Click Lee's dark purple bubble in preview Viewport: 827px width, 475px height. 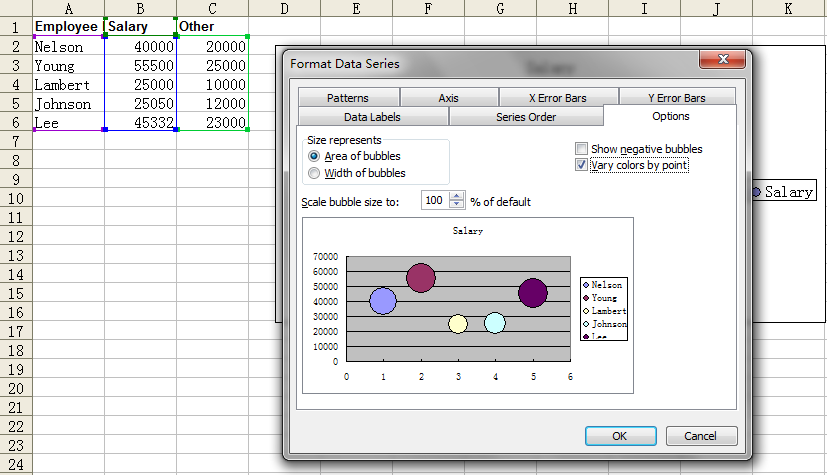click(533, 293)
